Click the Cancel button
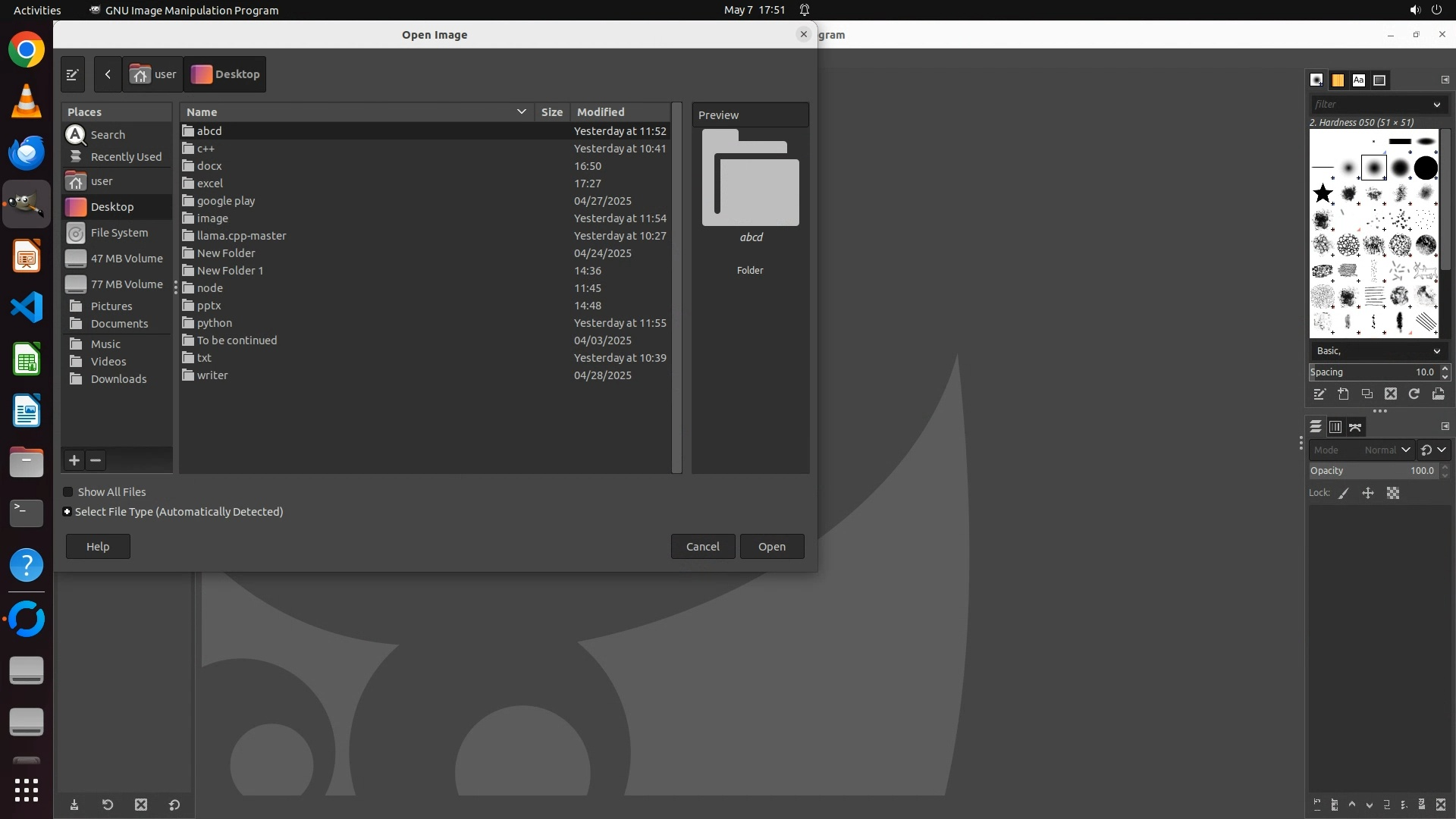 (702, 547)
